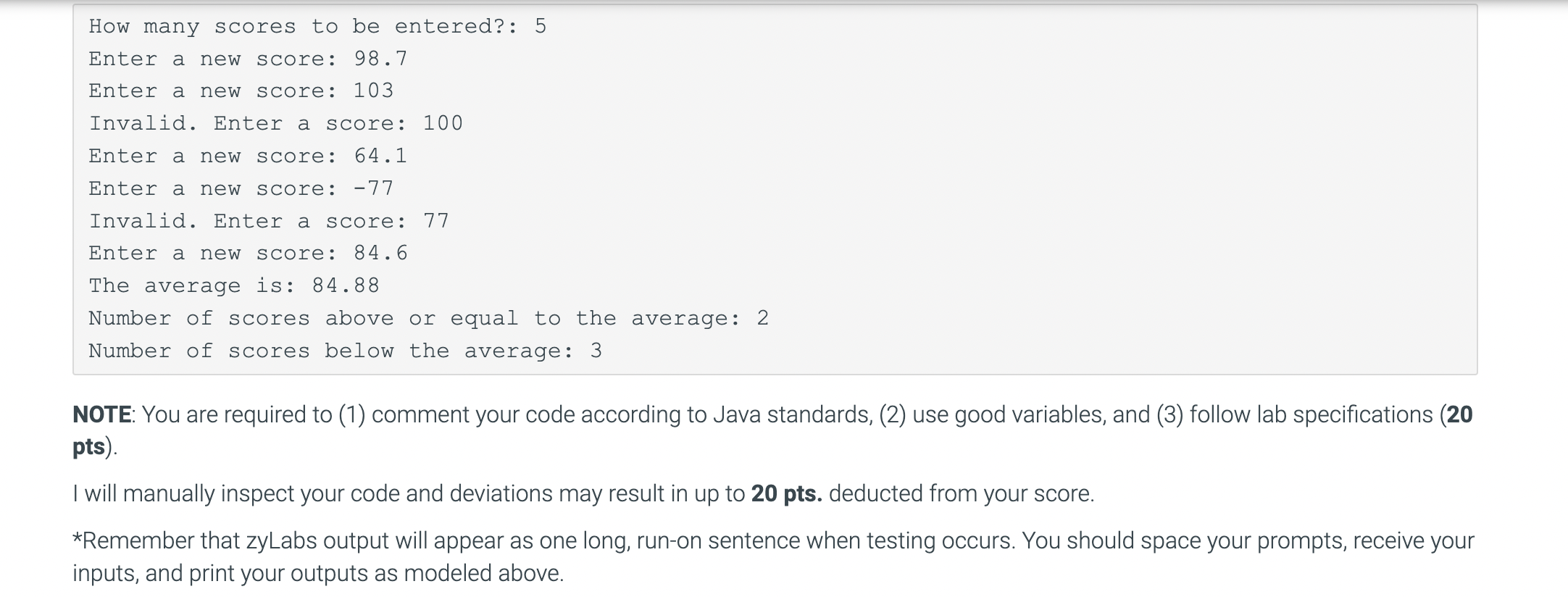The width and height of the screenshot is (1568, 597).
Task: Click the negative score -77
Action: 373,188
